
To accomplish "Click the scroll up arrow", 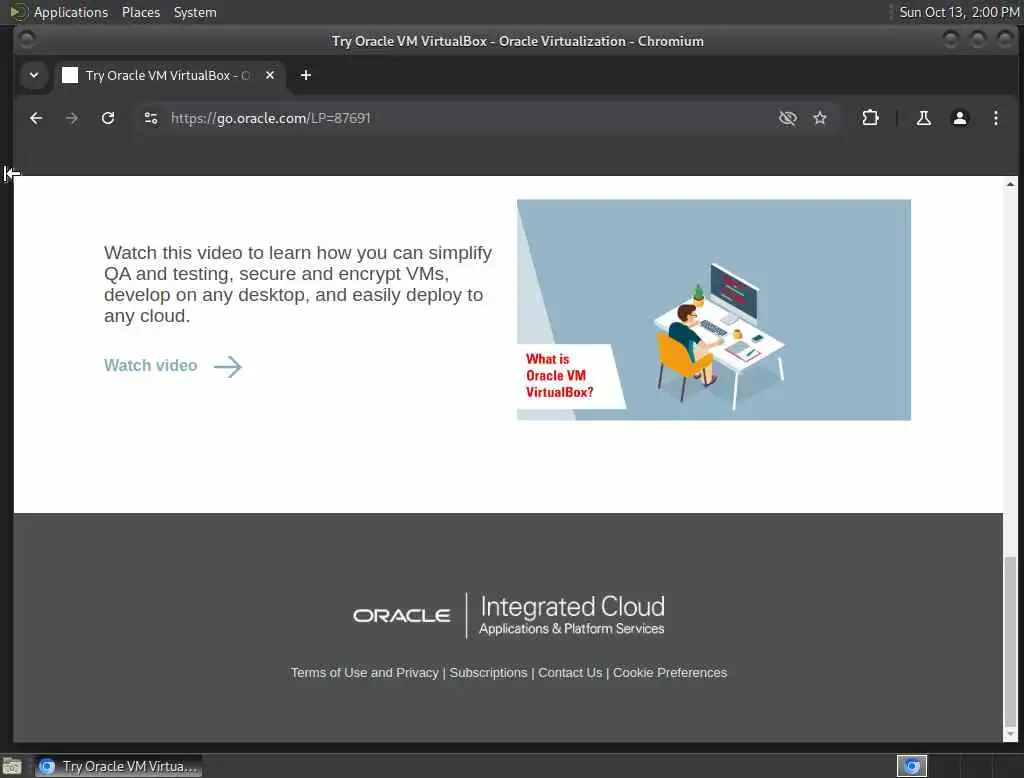I will tap(1010, 184).
